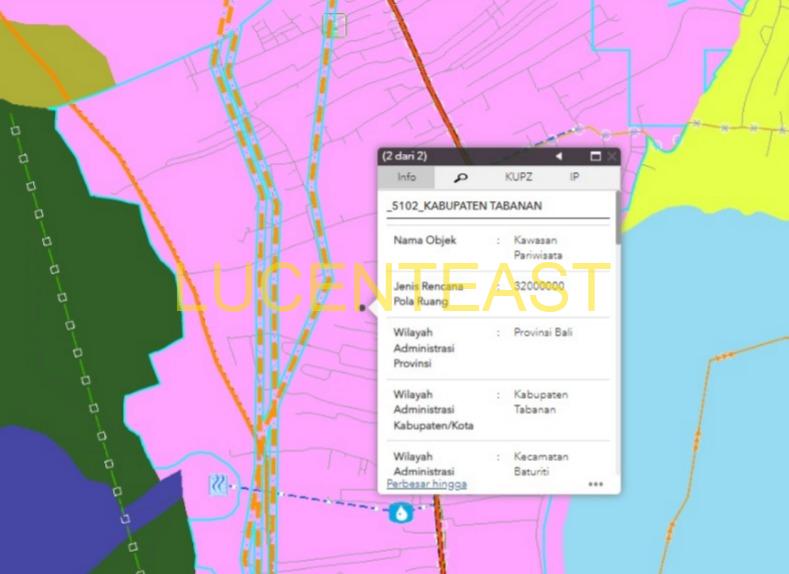
Task: Click the Perbesar hingga zoom link
Action: (x=427, y=484)
